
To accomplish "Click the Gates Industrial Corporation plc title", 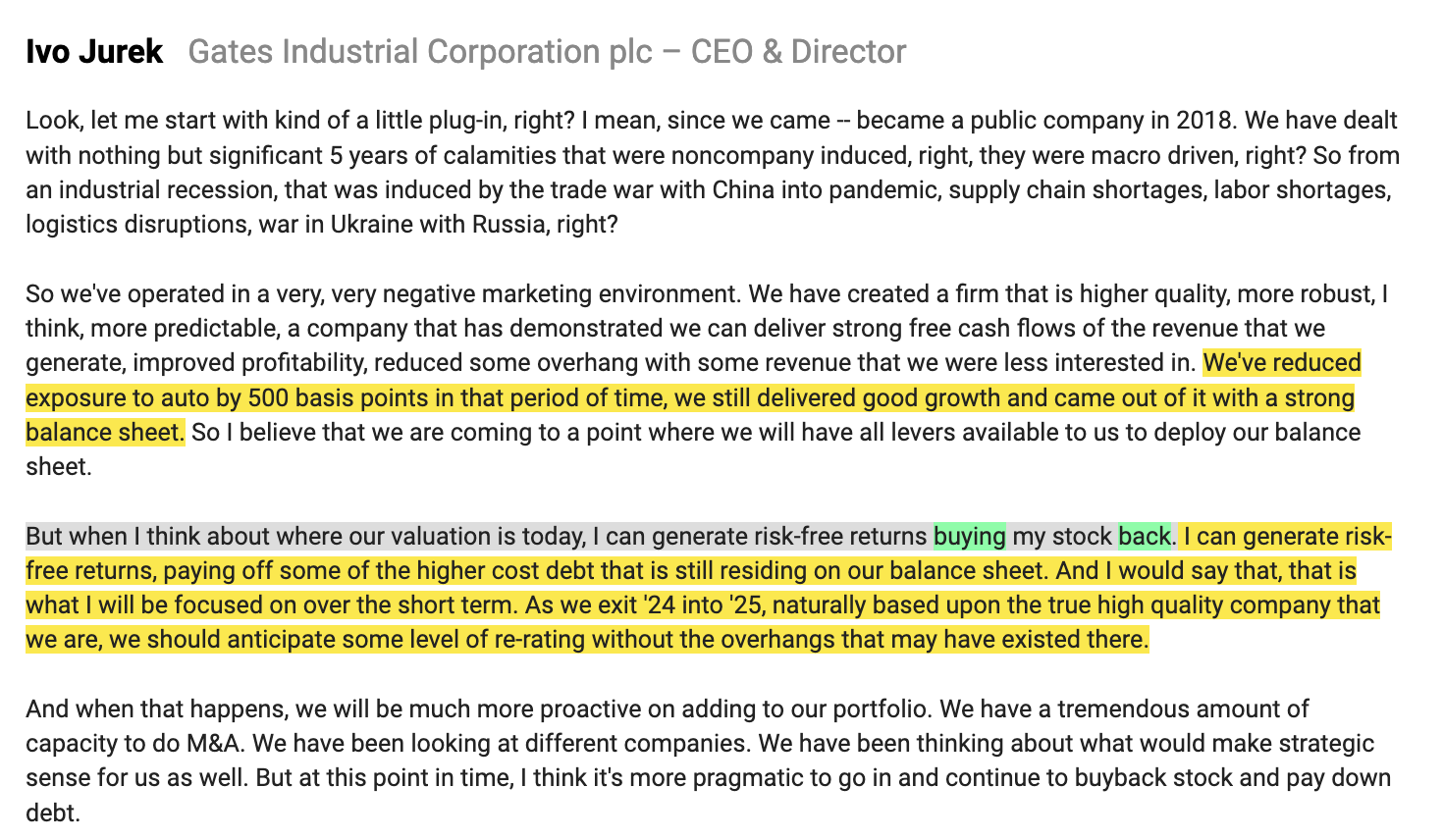I will 420,51.
